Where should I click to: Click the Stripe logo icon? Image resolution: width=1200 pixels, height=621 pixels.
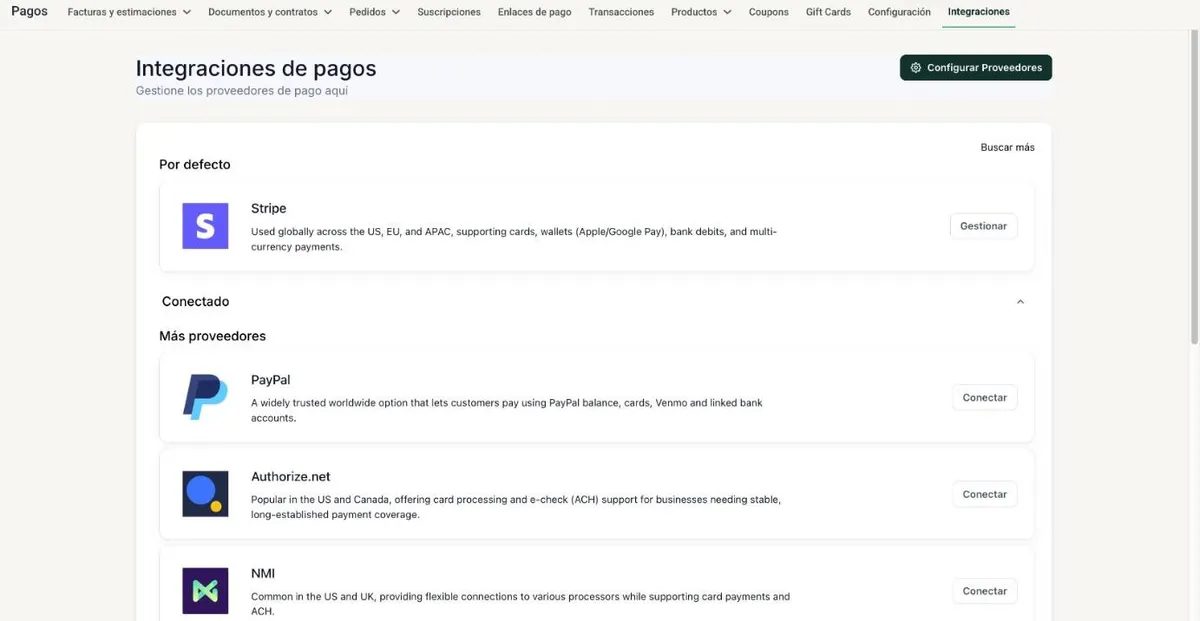(x=205, y=226)
